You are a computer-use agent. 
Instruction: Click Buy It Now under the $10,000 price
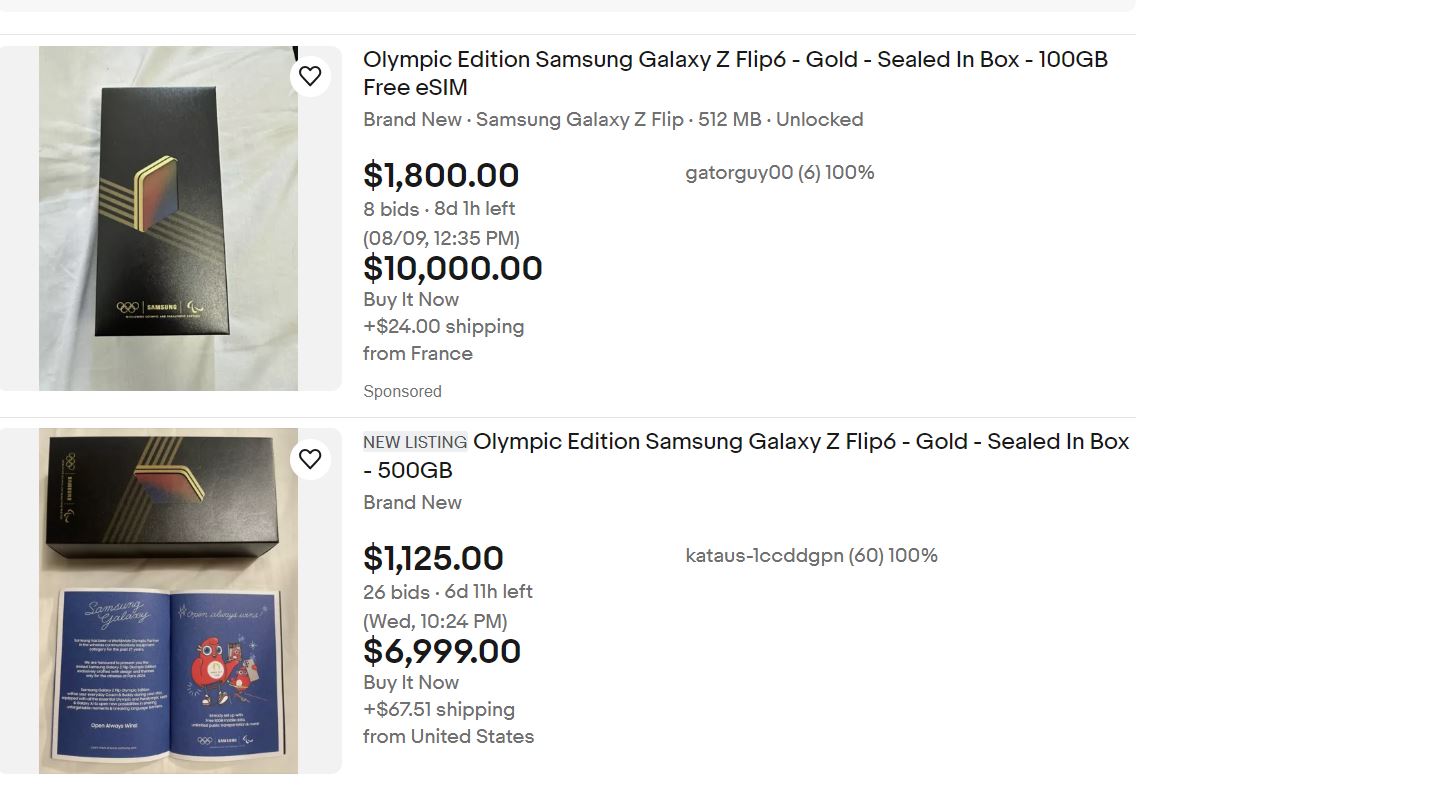coord(410,299)
